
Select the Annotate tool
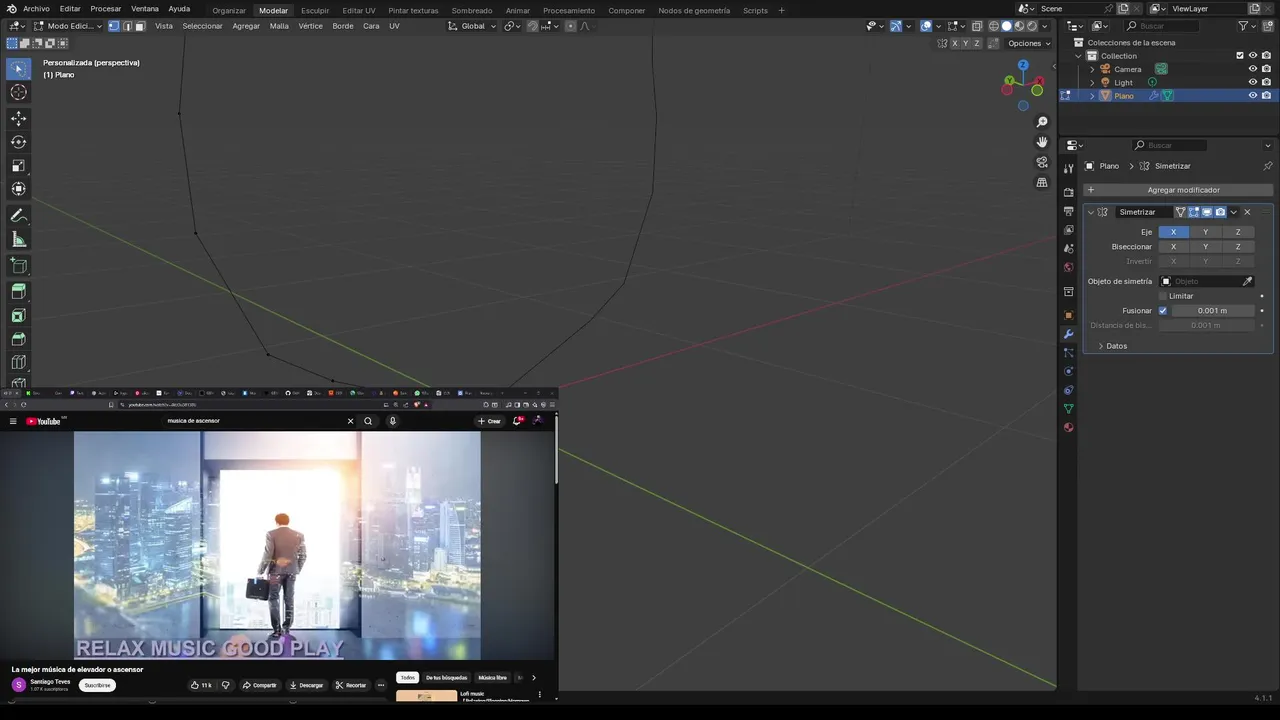tap(18, 216)
